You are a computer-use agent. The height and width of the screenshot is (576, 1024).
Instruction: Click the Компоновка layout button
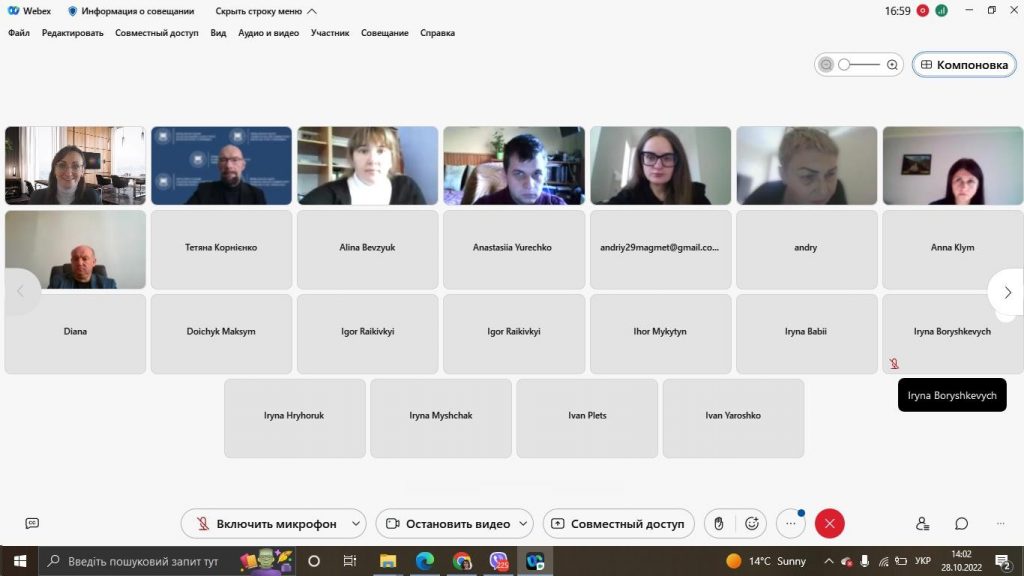[964, 65]
